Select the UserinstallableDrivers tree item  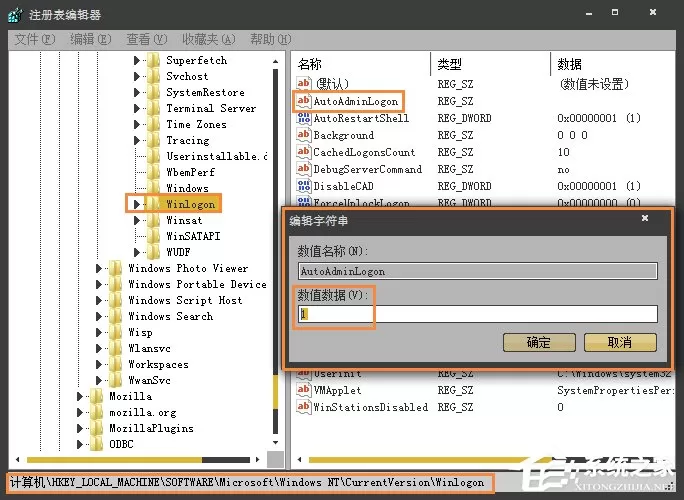click(x=217, y=156)
